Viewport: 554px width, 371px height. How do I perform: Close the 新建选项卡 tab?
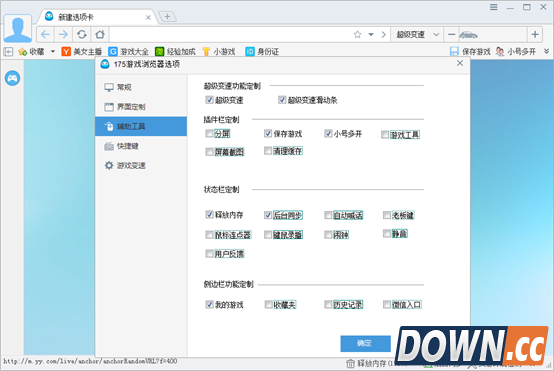click(x=148, y=17)
